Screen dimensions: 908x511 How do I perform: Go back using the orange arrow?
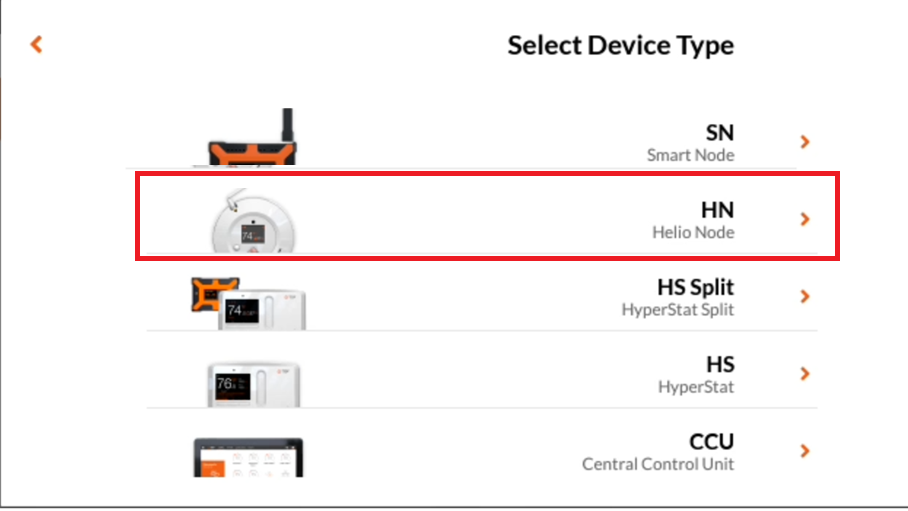tap(36, 45)
